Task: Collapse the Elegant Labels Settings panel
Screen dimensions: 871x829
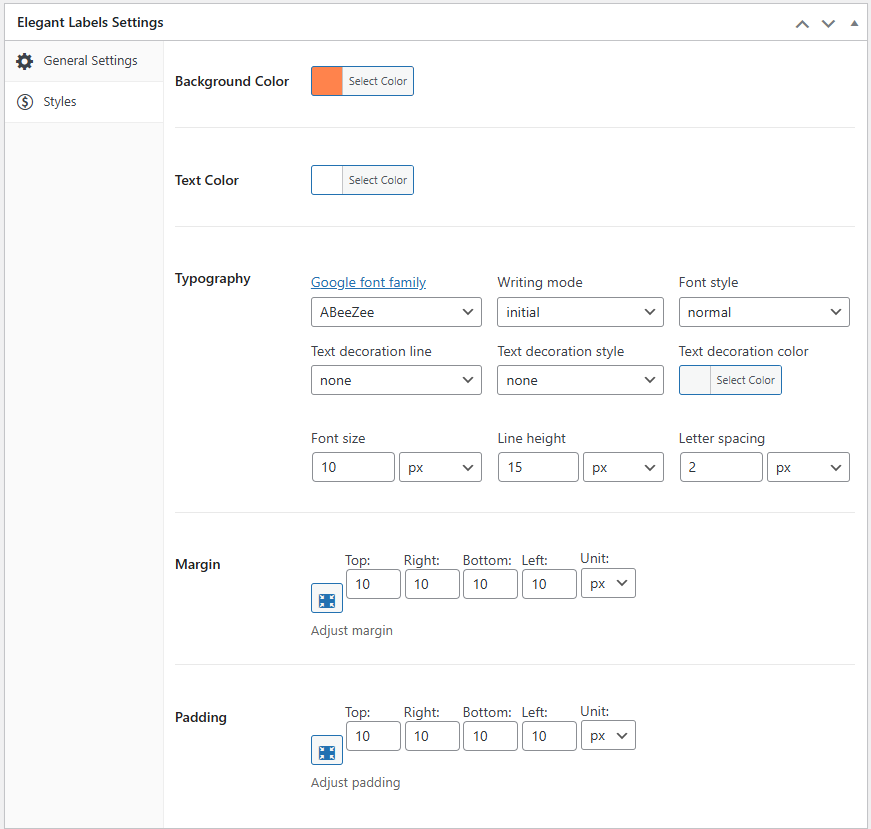Action: [x=853, y=23]
